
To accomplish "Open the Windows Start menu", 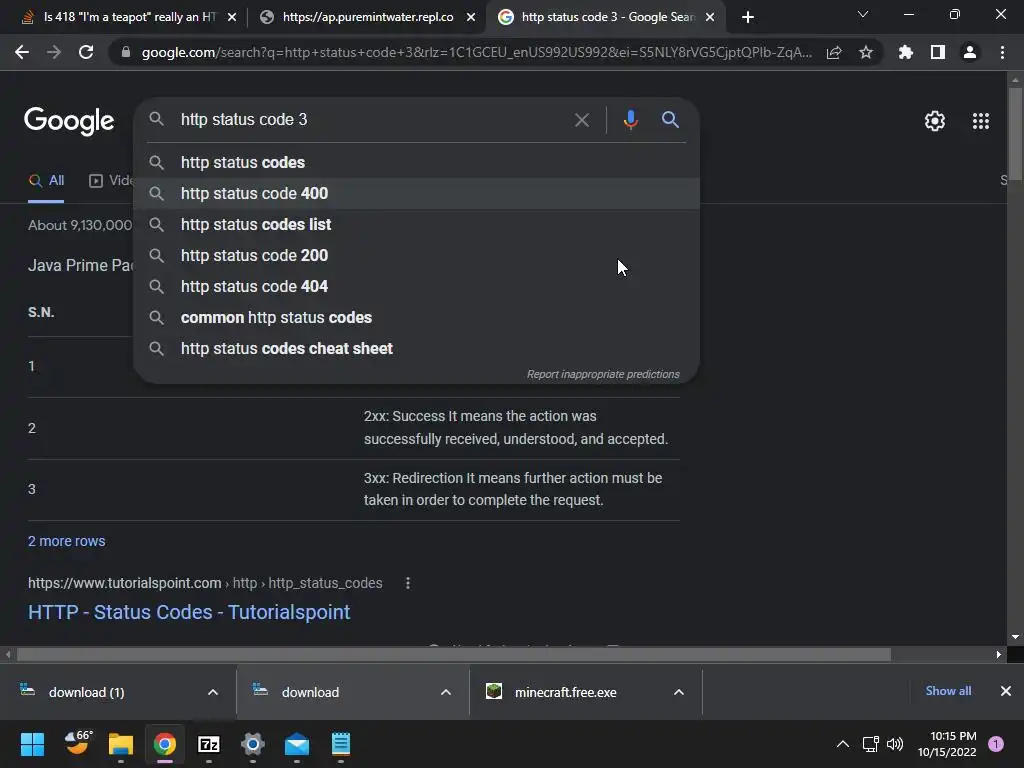I will (32, 744).
